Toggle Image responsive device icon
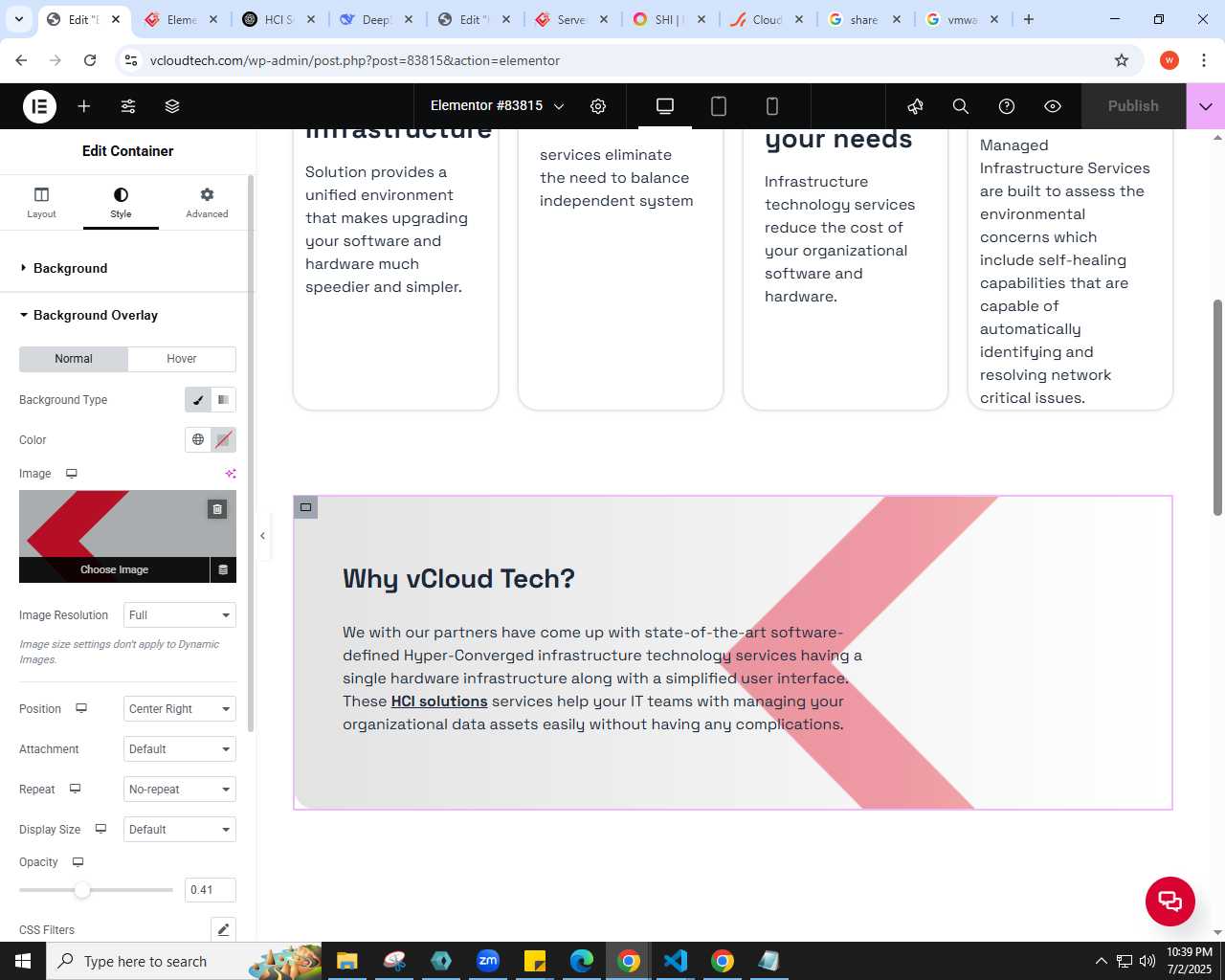This screenshot has height=980, width=1225. (x=71, y=474)
